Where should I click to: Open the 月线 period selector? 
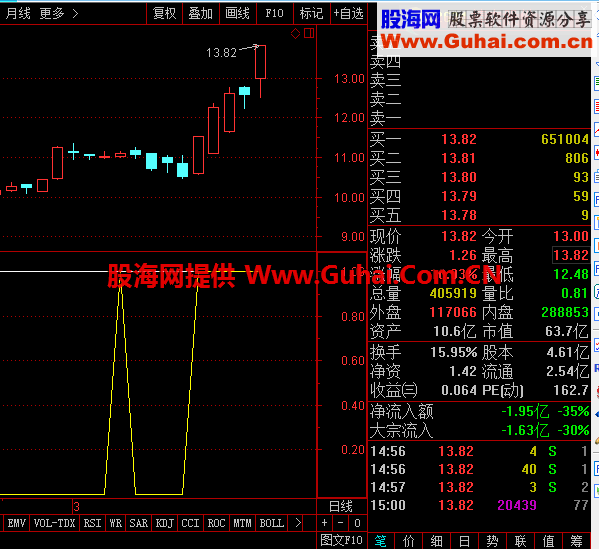coord(18,14)
